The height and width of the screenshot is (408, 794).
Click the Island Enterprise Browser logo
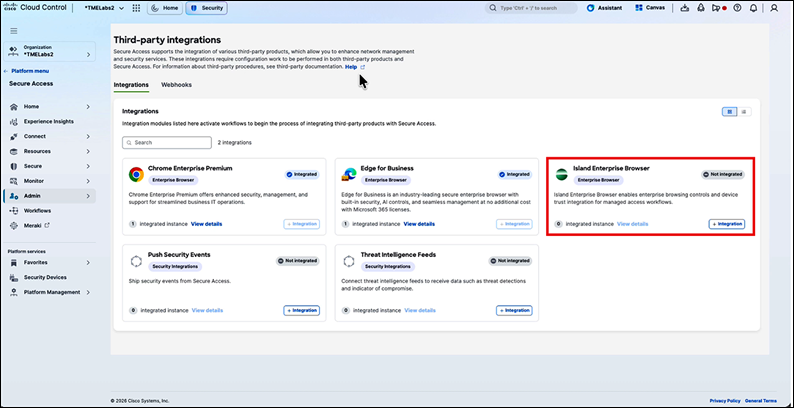tap(562, 175)
